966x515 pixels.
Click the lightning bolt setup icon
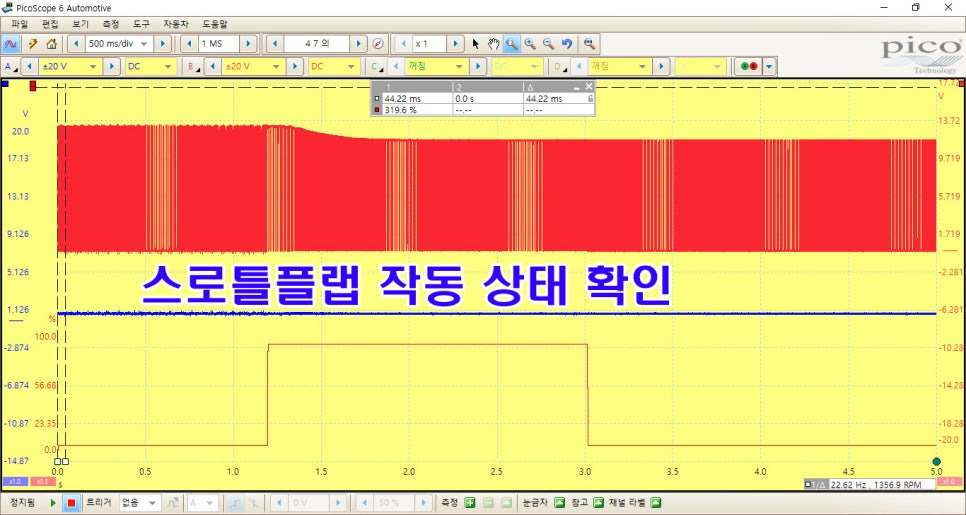point(33,44)
